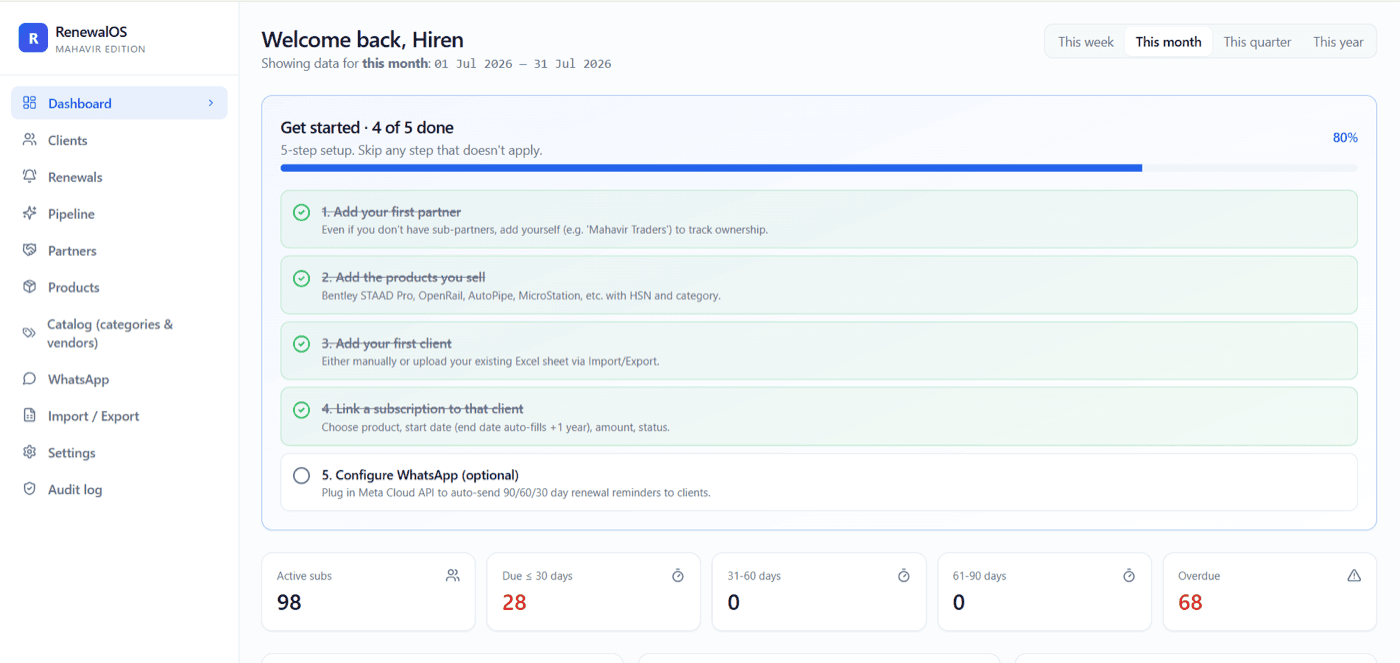
Task: Switch to the This year tab
Action: 1338,42
